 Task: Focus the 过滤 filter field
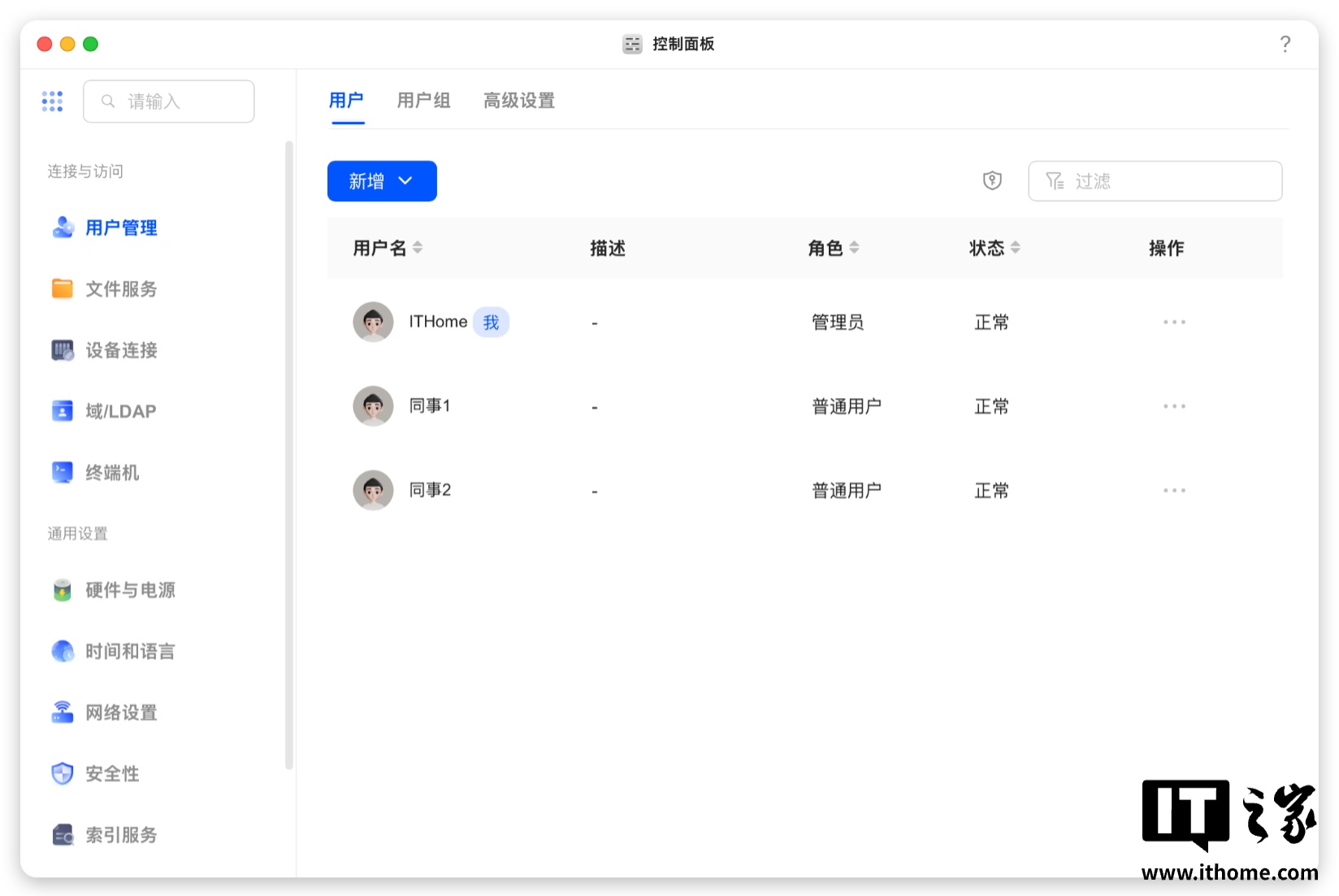click(x=1155, y=180)
